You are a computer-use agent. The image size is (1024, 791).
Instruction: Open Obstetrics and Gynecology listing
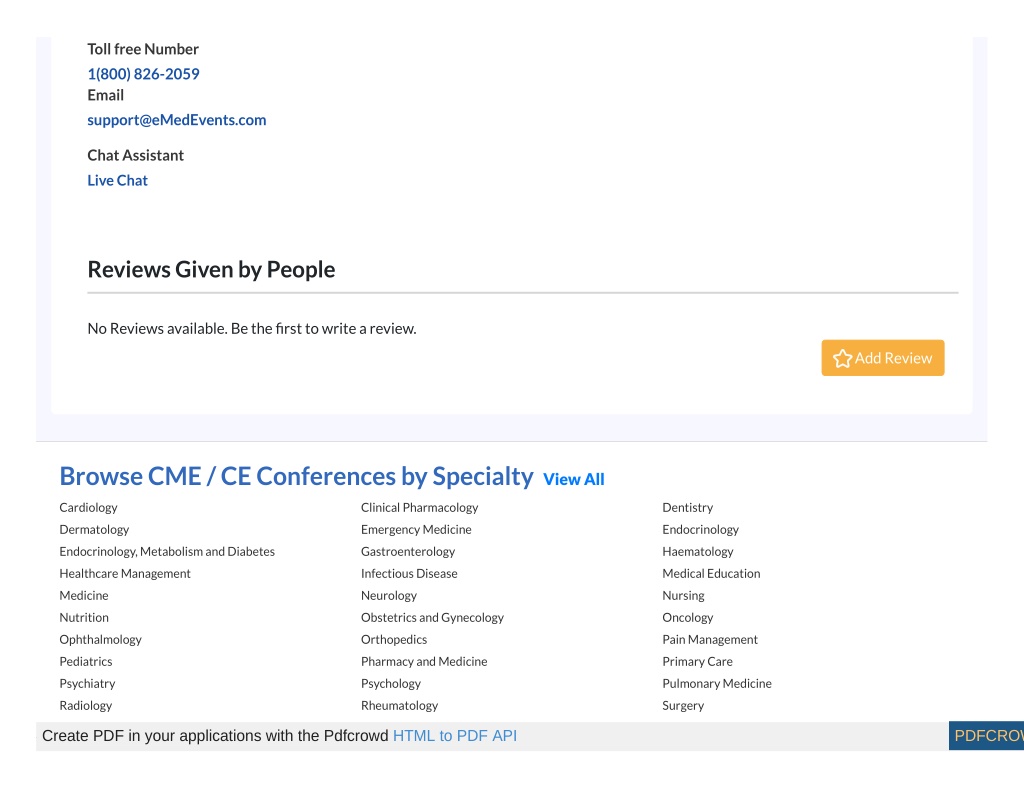click(x=432, y=617)
